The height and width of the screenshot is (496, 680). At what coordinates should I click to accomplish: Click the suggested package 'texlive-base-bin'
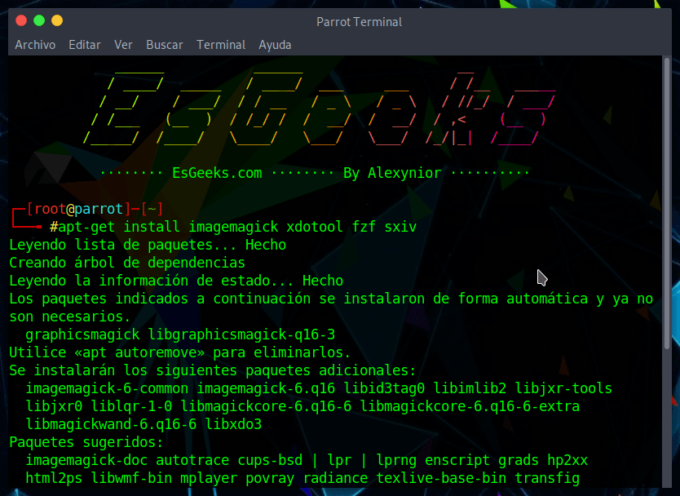(x=441, y=478)
